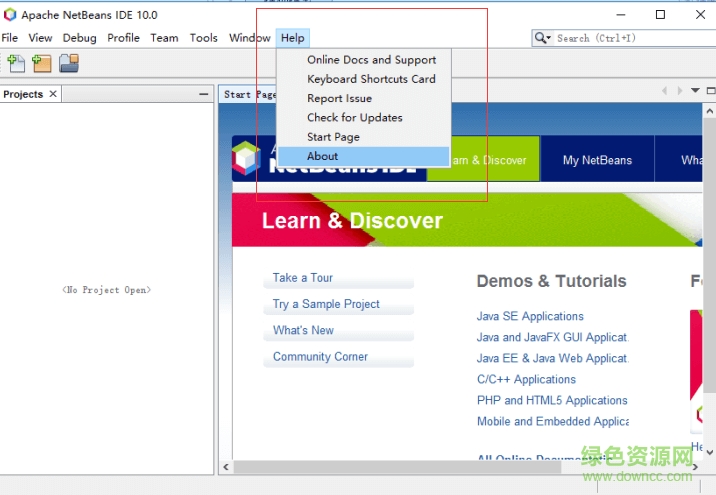Image resolution: width=716 pixels, height=495 pixels.
Task: Choose Online Docs and Support
Action: [363, 60]
